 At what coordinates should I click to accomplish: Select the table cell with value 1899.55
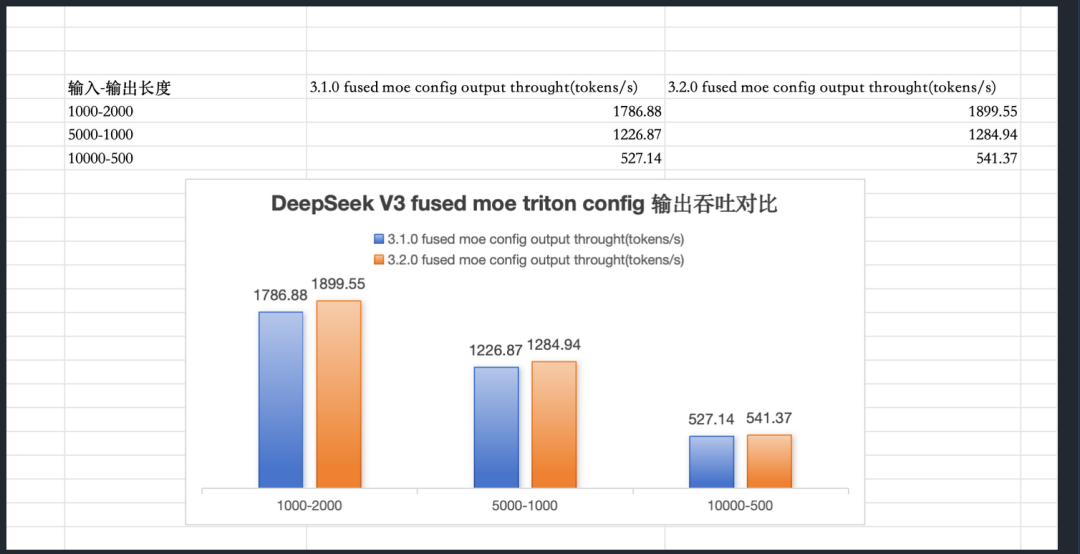point(842,111)
